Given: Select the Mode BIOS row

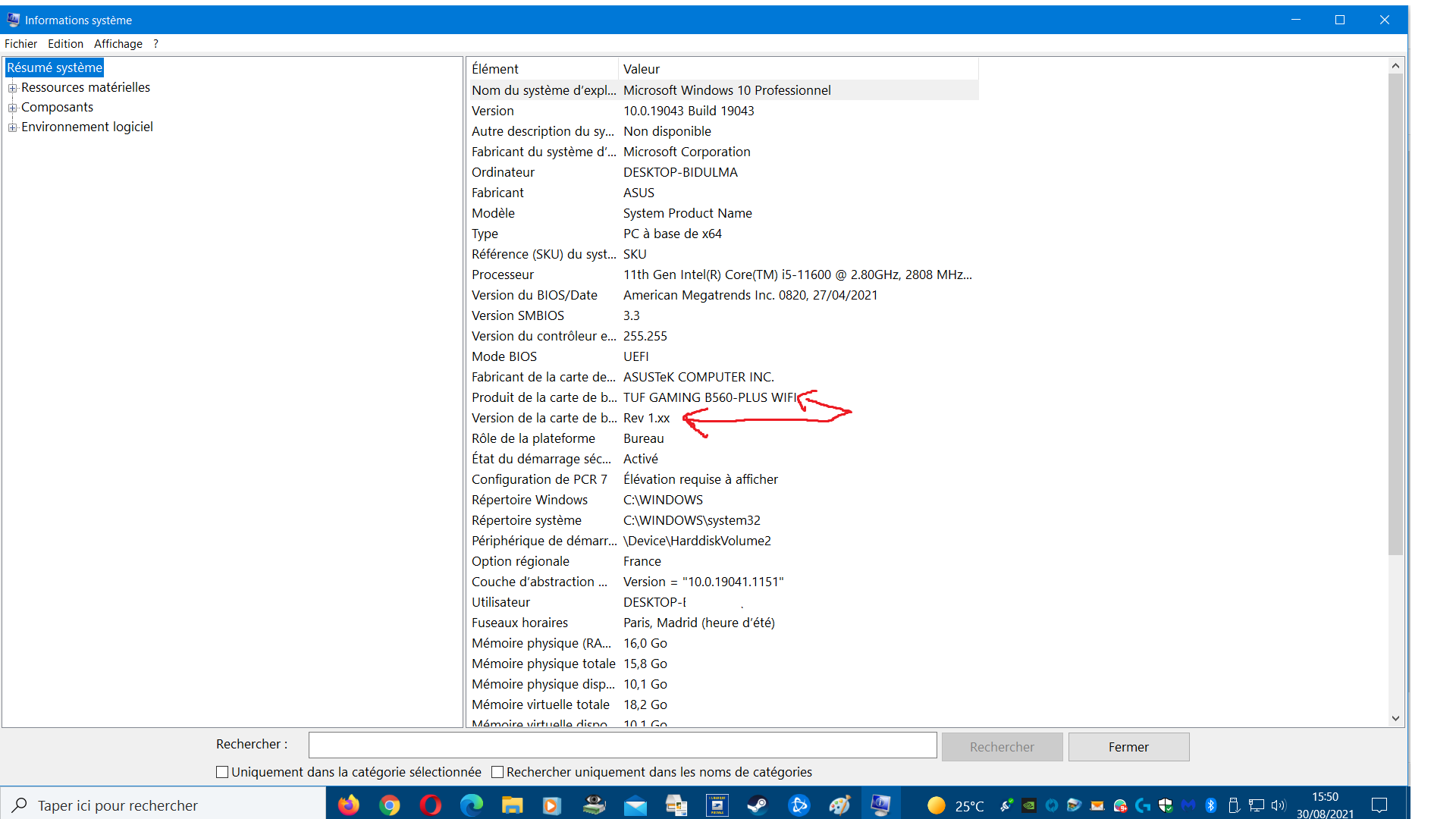Looking at the screenshot, I should pyautogui.click(x=723, y=356).
